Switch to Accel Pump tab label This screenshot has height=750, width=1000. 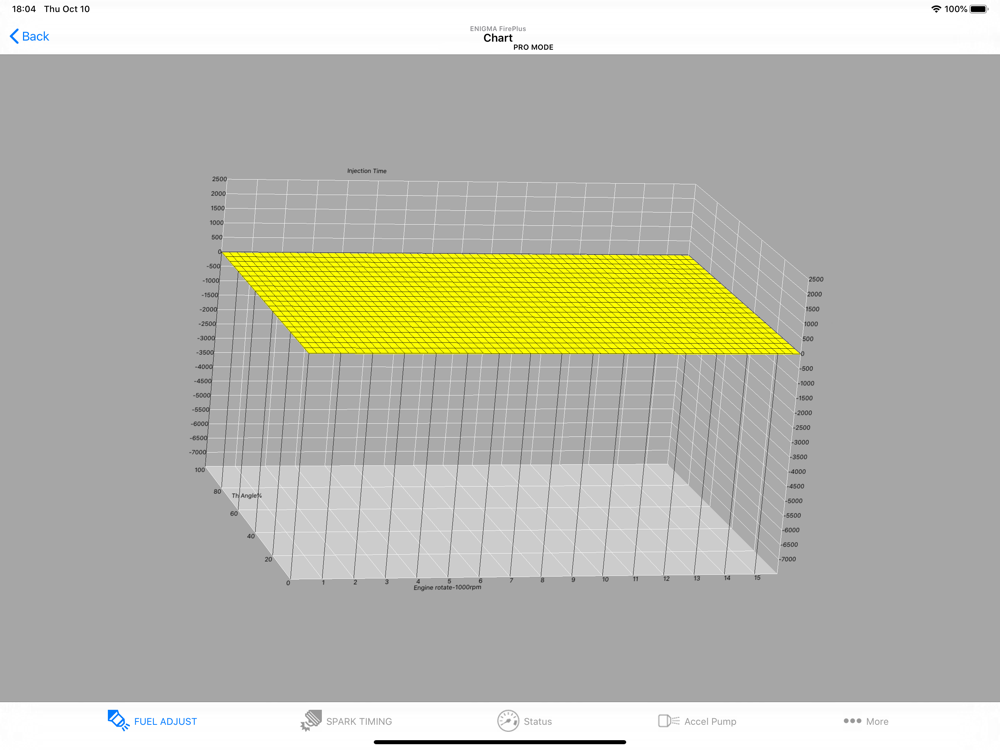tap(710, 721)
